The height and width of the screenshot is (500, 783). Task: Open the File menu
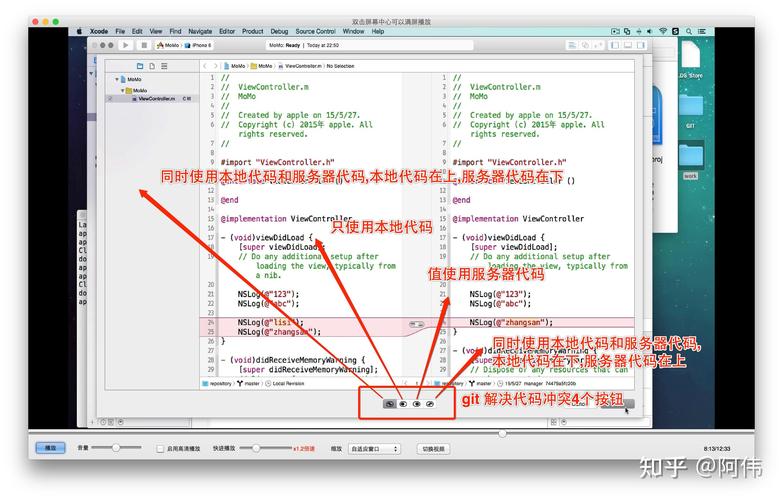pos(120,31)
